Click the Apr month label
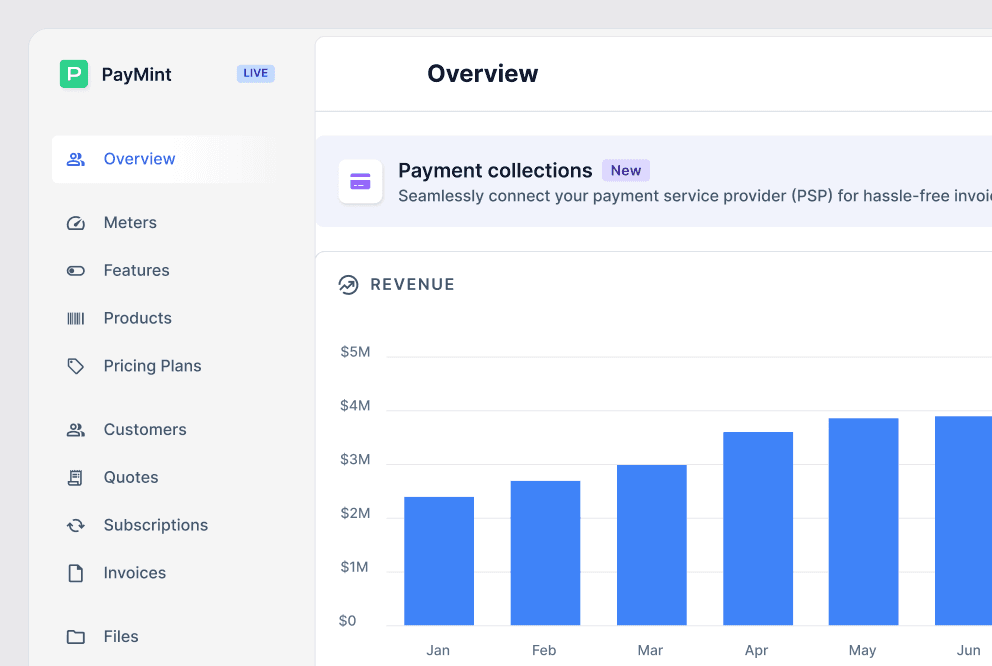 [x=757, y=650]
